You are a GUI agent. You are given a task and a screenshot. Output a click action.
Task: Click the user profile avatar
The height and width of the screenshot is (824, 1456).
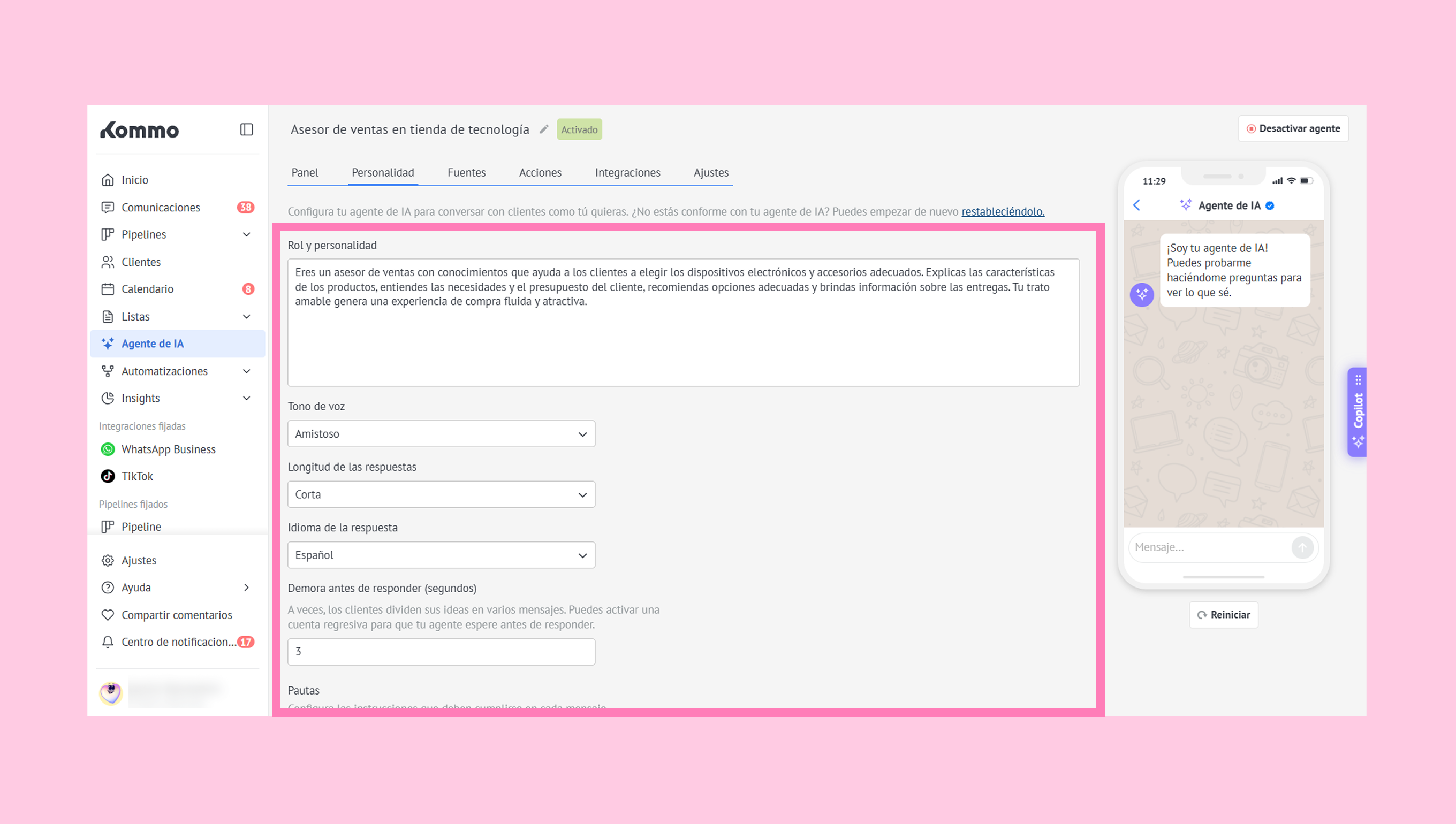(x=111, y=692)
